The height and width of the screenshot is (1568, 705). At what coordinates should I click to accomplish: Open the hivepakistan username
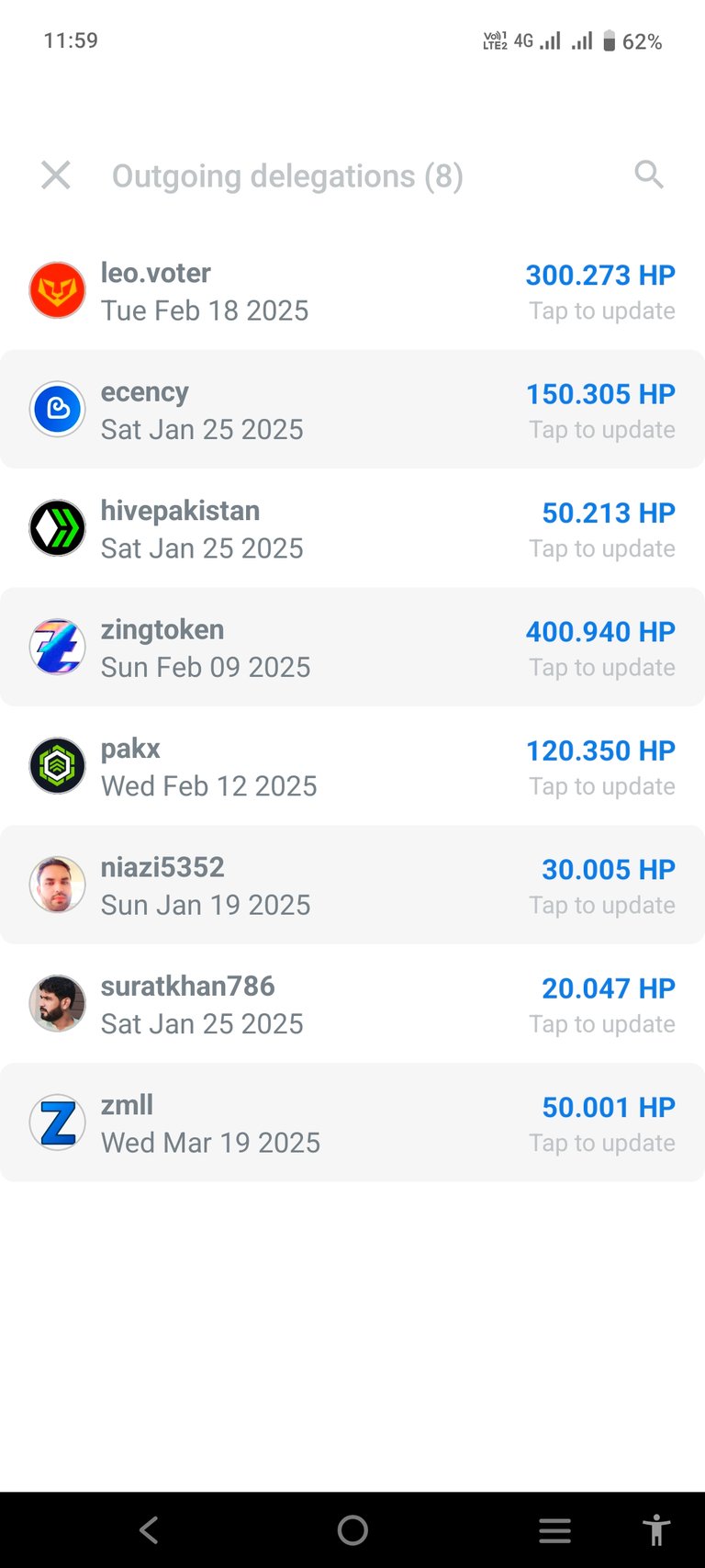pos(180,511)
